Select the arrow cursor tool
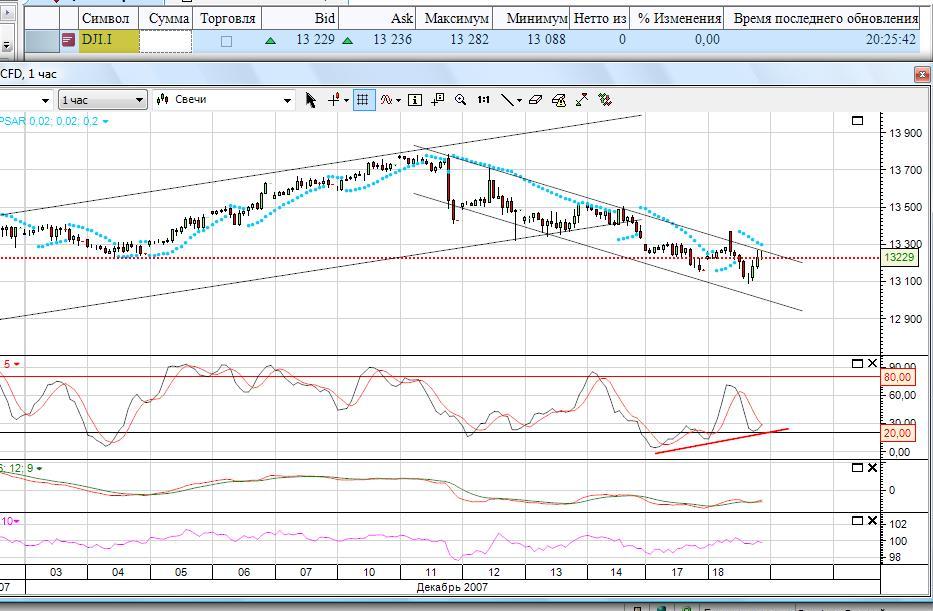Image resolution: width=933 pixels, height=611 pixels. pos(311,100)
